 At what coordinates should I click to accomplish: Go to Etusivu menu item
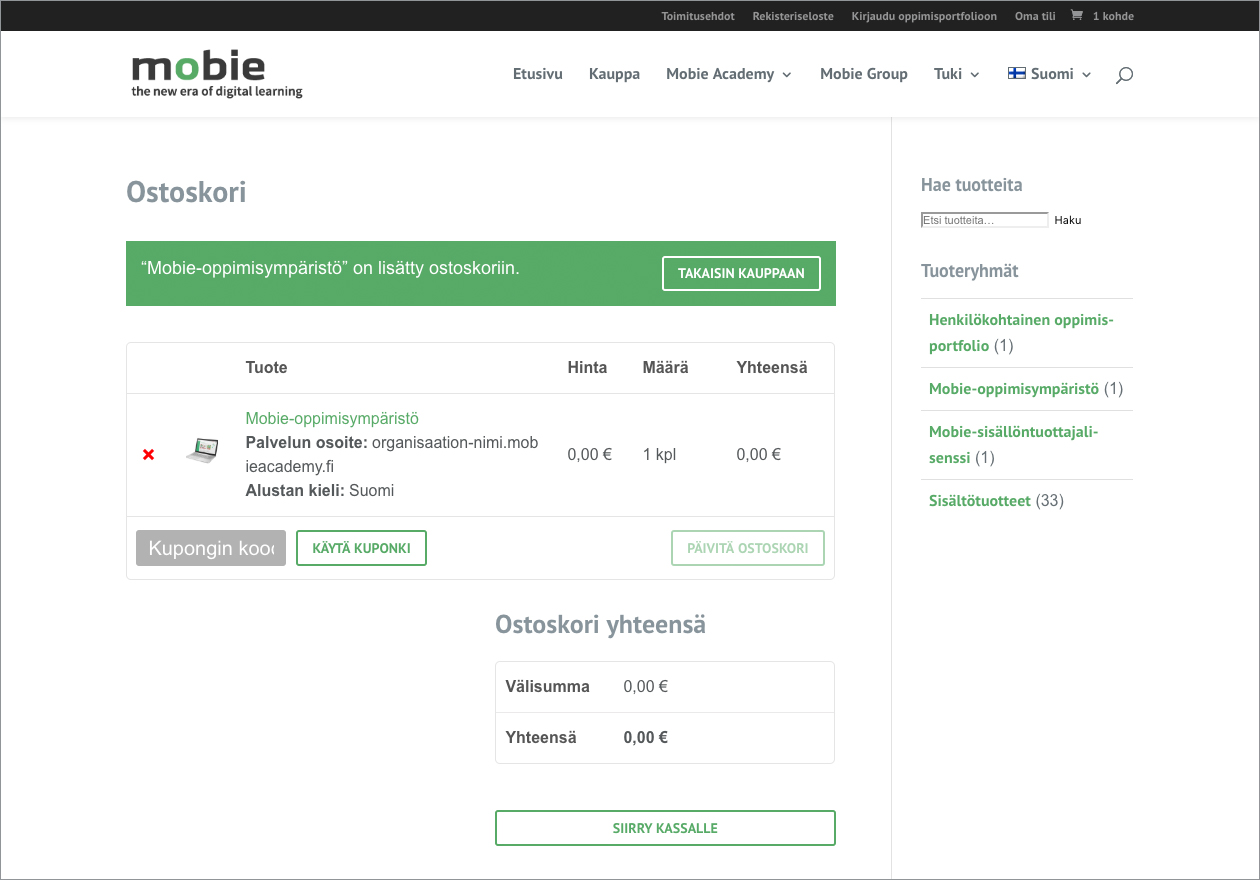[x=538, y=74]
